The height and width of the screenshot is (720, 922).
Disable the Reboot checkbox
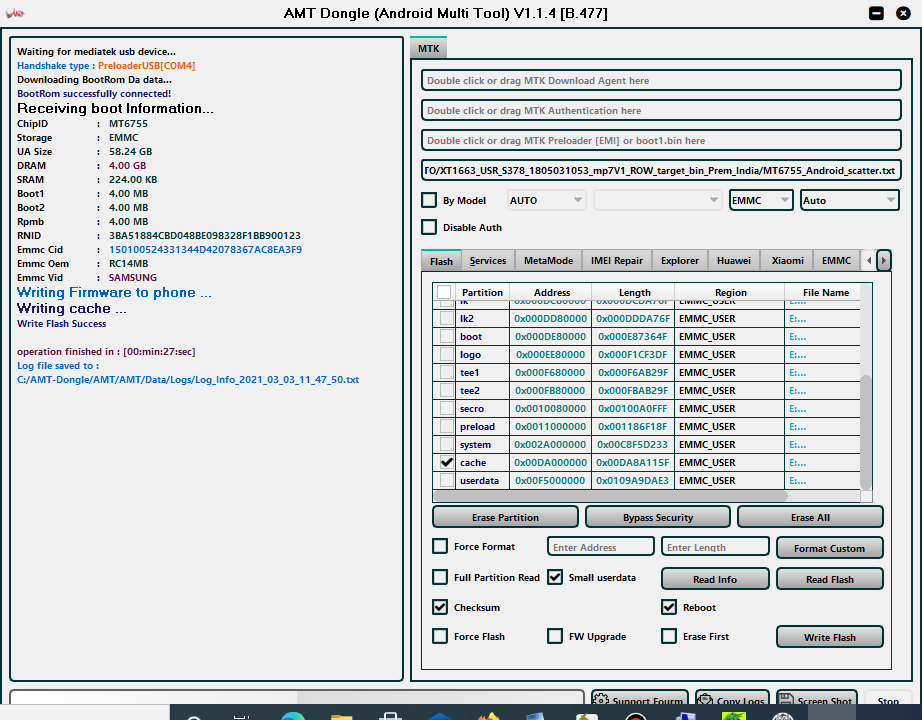(x=669, y=607)
